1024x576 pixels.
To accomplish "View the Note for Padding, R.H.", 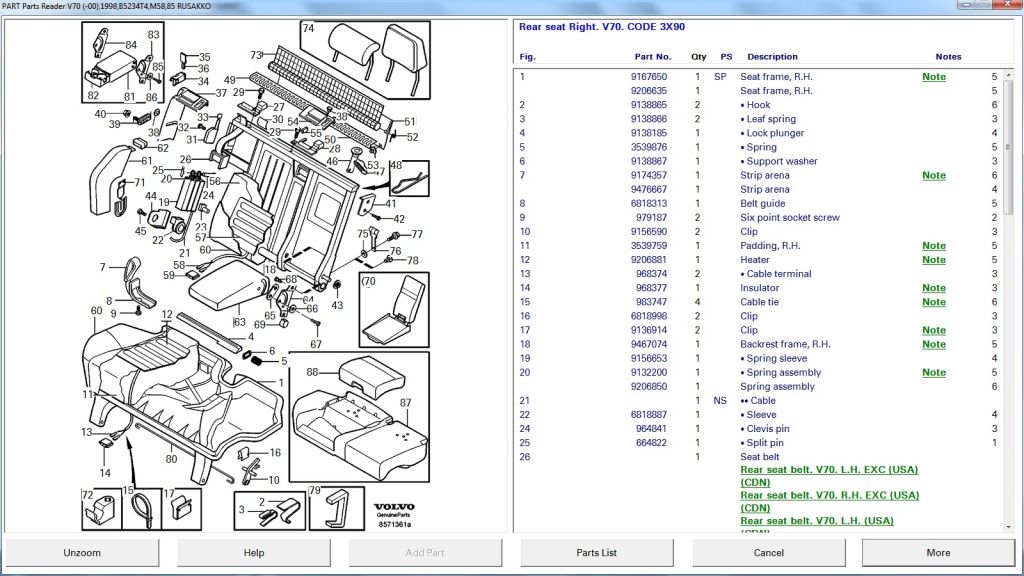I will [934, 246].
